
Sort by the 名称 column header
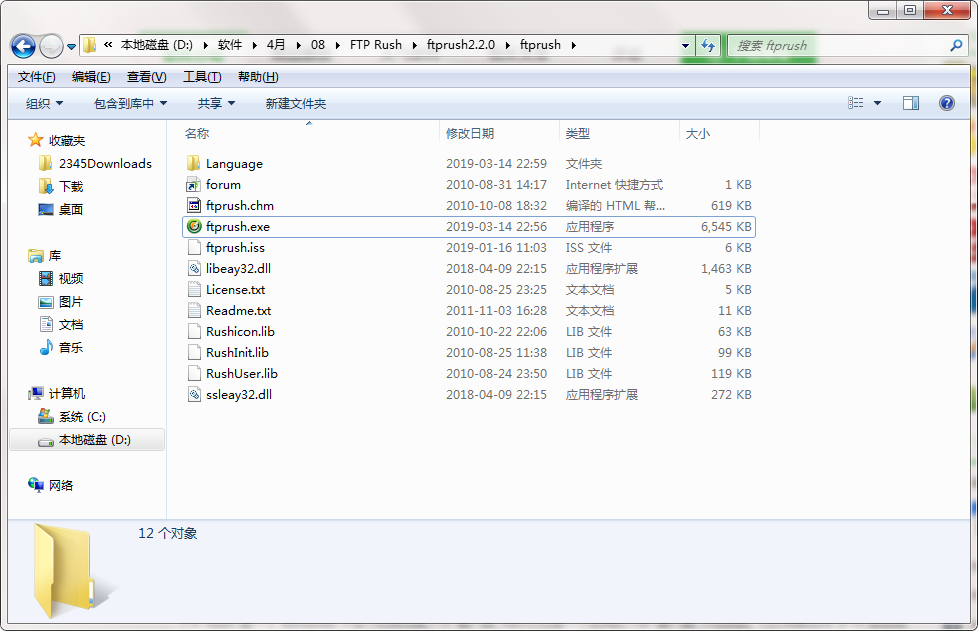tap(197, 133)
